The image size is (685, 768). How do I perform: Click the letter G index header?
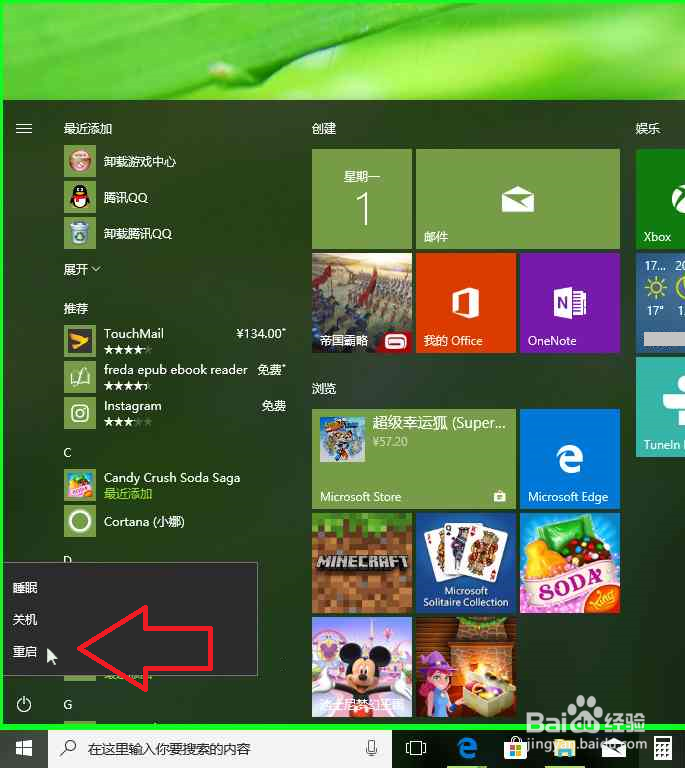[x=68, y=705]
